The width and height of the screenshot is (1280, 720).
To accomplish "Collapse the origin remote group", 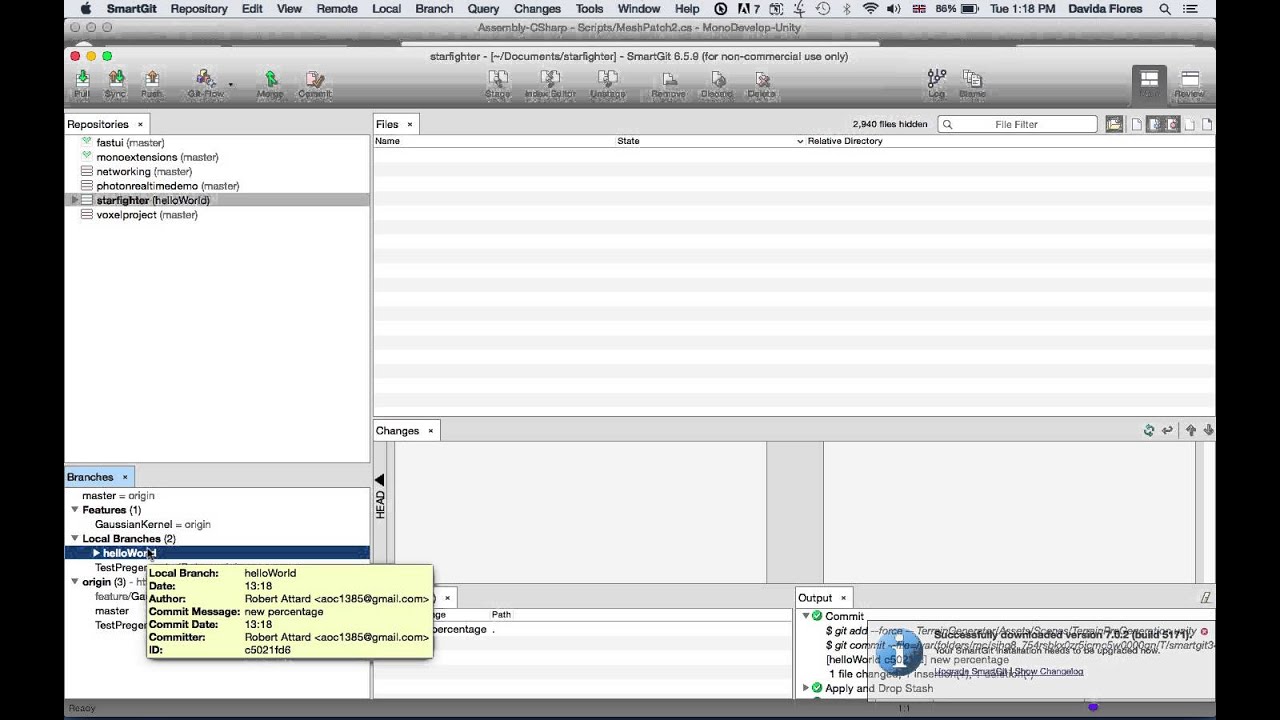I will click(x=74, y=582).
